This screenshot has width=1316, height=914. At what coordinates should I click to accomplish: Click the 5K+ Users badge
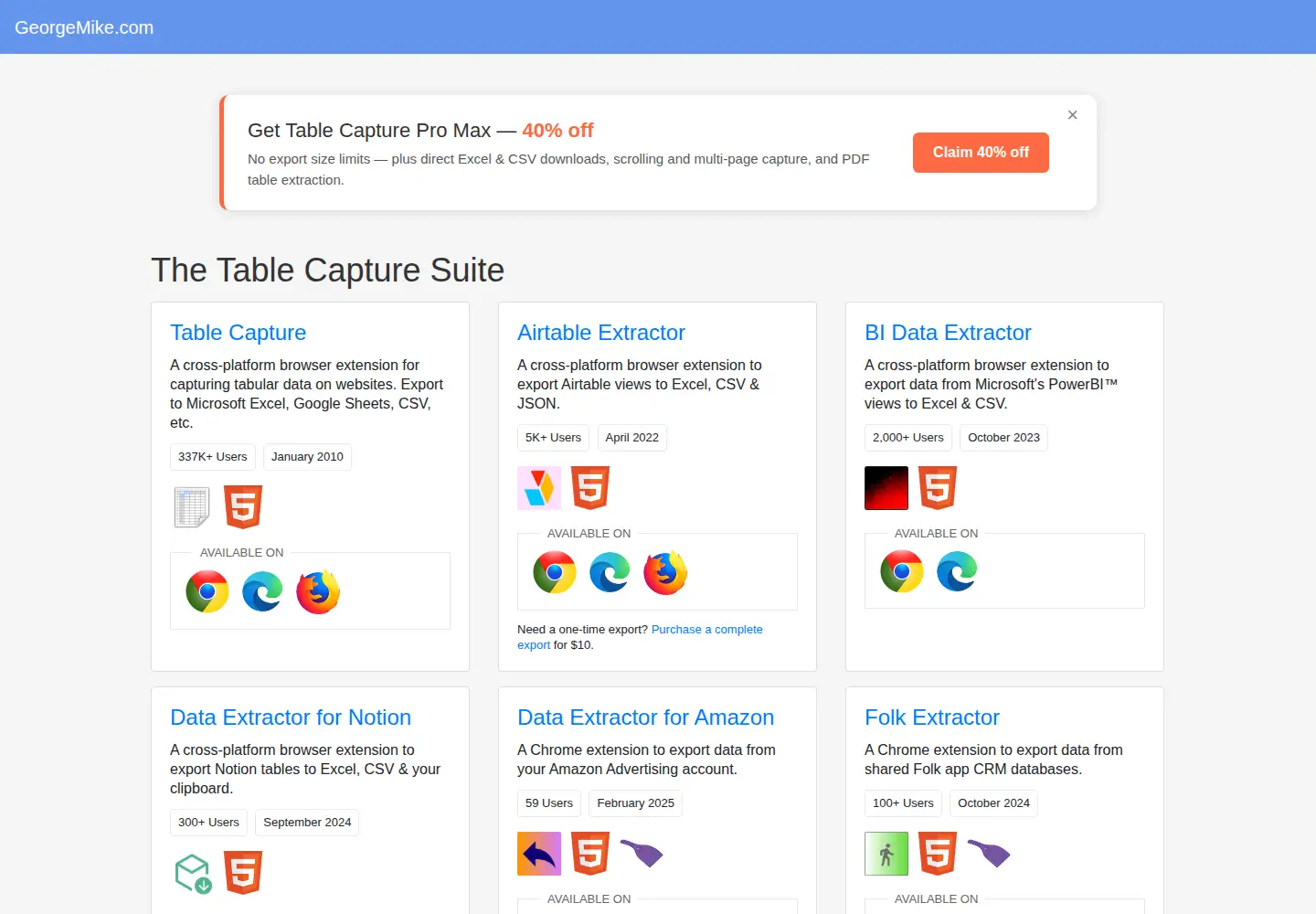pyautogui.click(x=553, y=438)
